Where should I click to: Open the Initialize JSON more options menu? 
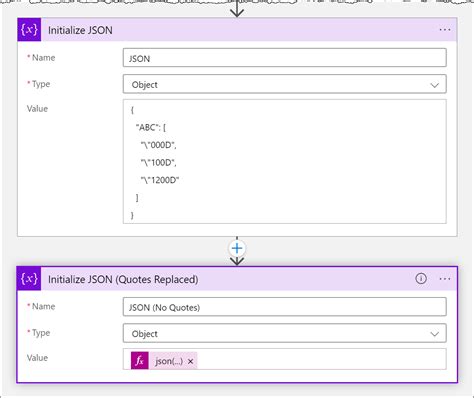445,30
